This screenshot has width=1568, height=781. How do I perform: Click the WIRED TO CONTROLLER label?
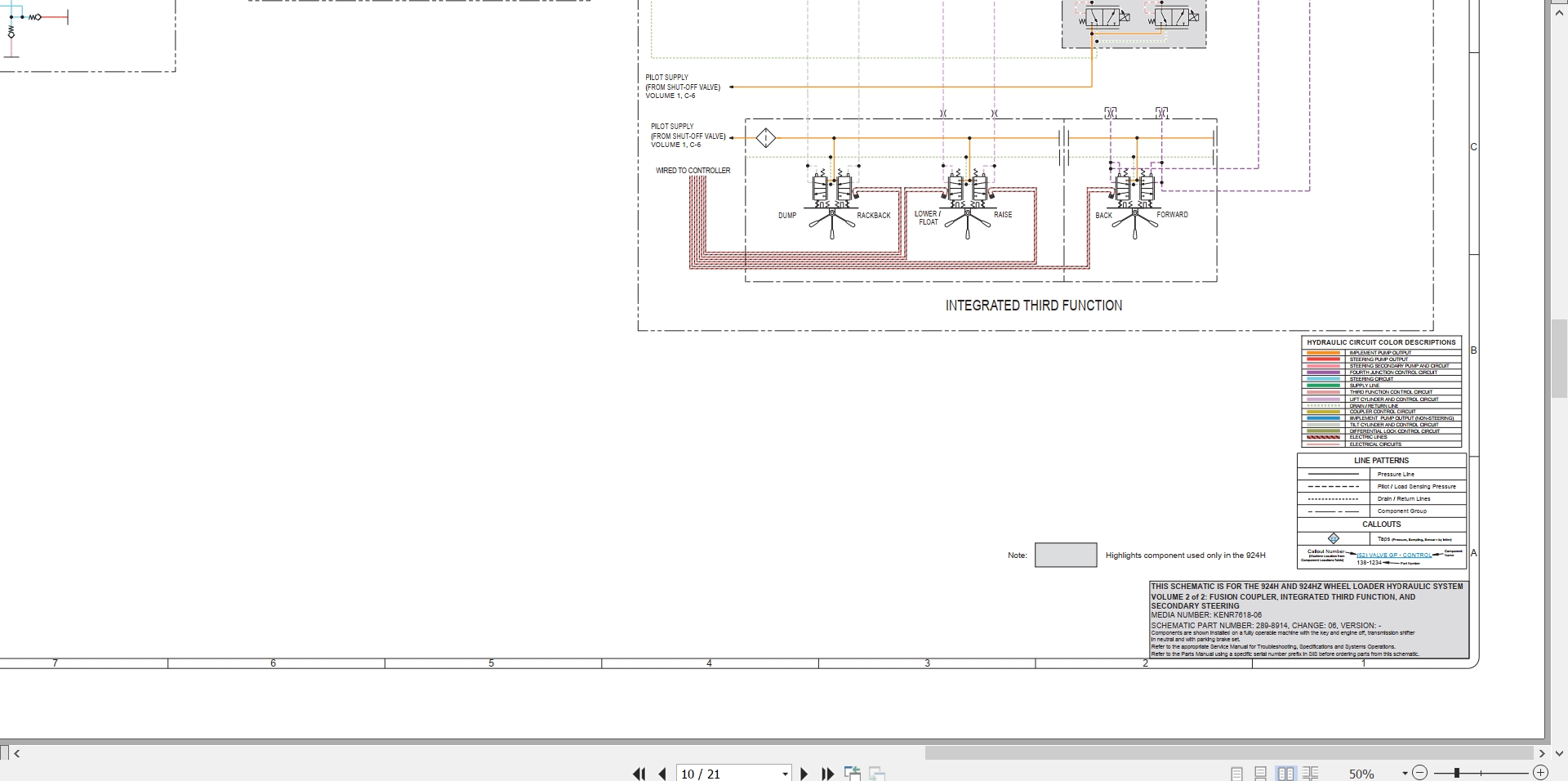click(693, 171)
